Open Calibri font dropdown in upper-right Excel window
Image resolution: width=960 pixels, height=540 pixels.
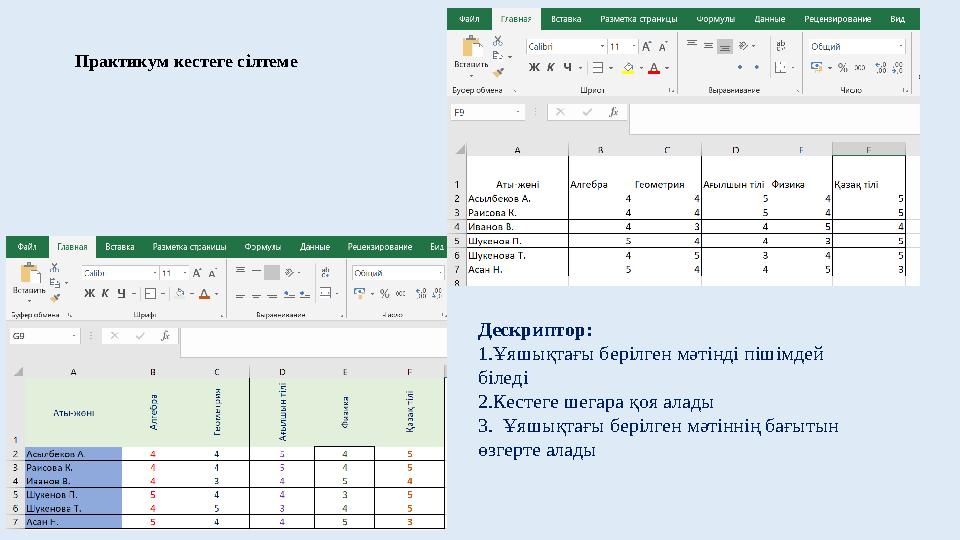click(602, 47)
